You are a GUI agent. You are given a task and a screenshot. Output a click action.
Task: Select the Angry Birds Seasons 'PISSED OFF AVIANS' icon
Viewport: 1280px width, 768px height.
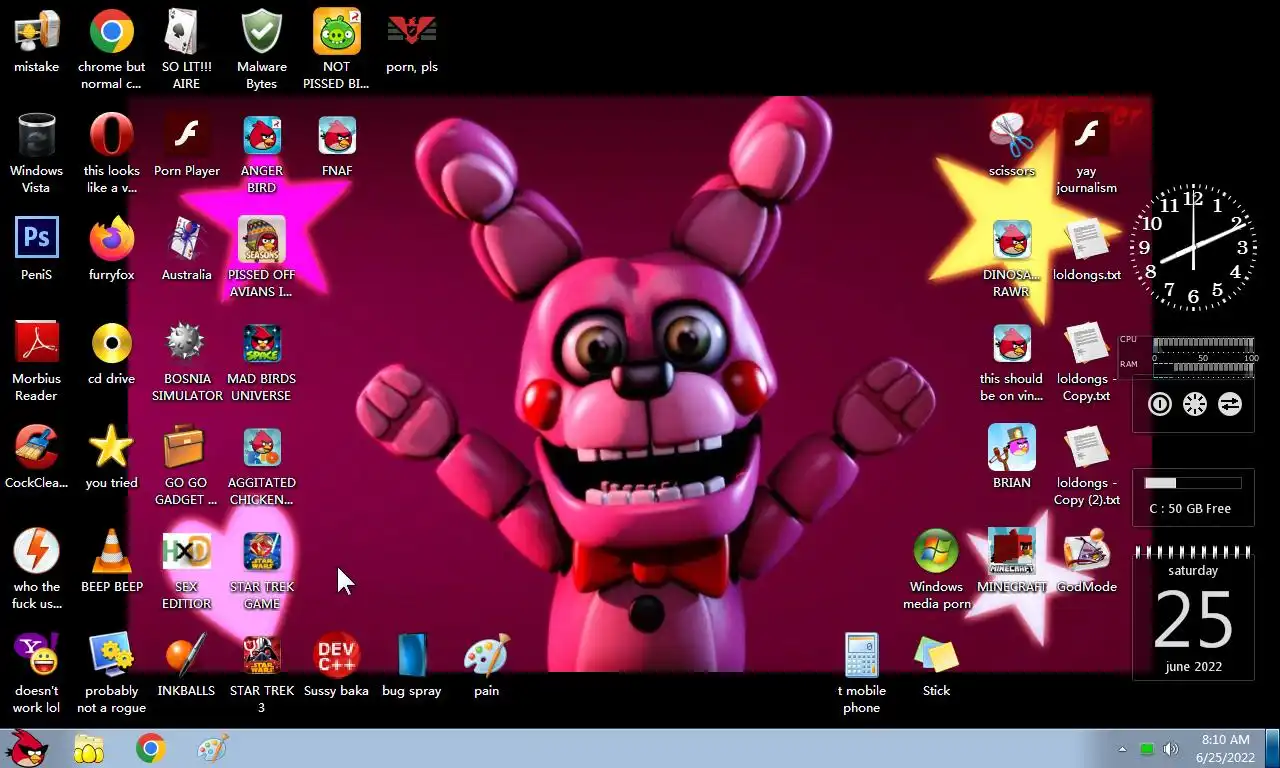coord(262,239)
